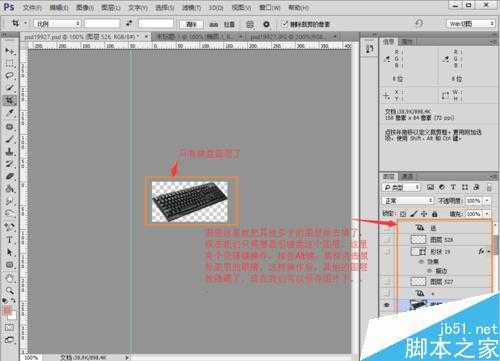Open the crop tool preset picker arrow

pos(26,23)
